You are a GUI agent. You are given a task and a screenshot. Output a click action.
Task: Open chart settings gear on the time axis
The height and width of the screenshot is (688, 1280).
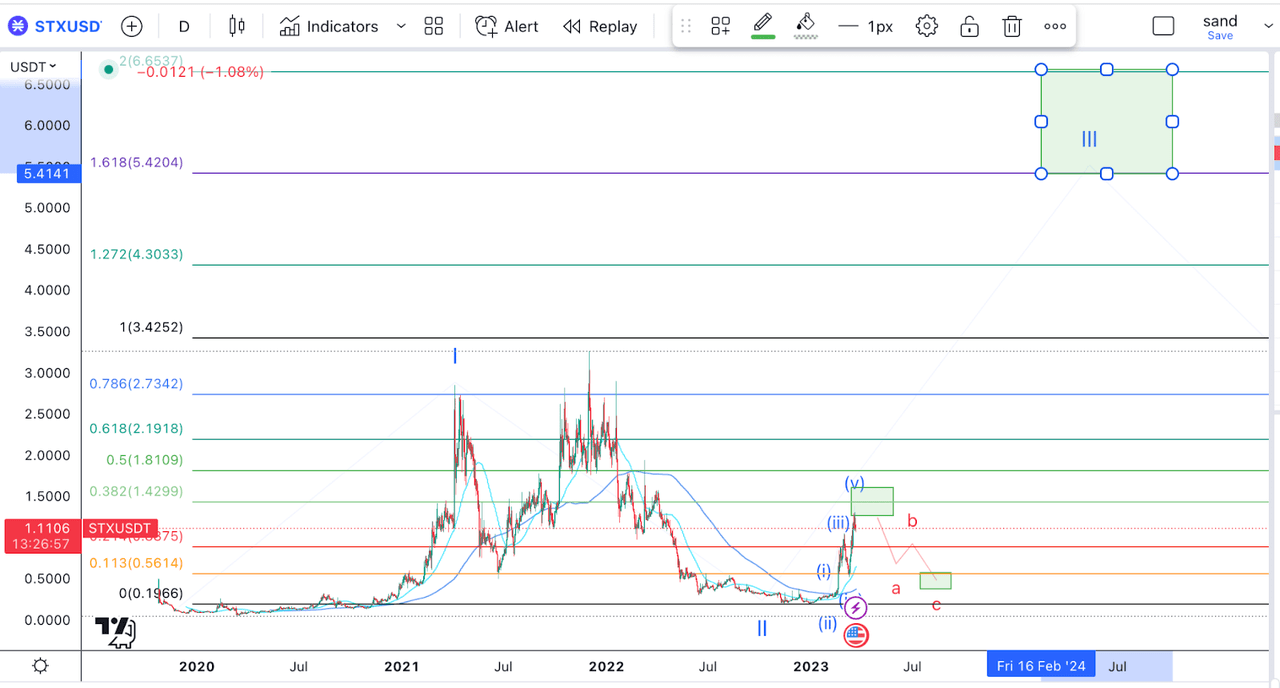click(x=40, y=666)
